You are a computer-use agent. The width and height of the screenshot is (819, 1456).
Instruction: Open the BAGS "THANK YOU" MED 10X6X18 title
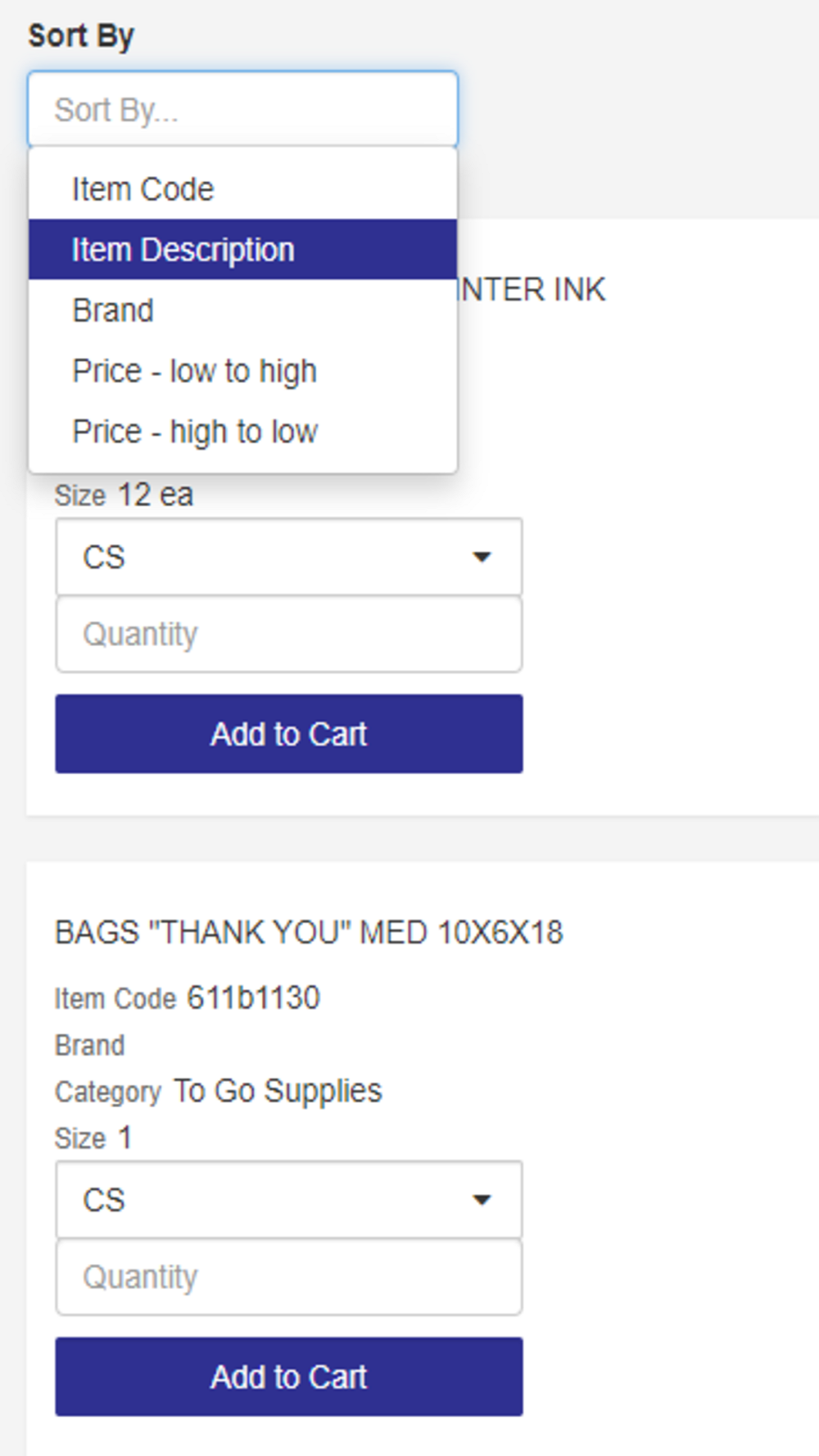(x=309, y=933)
